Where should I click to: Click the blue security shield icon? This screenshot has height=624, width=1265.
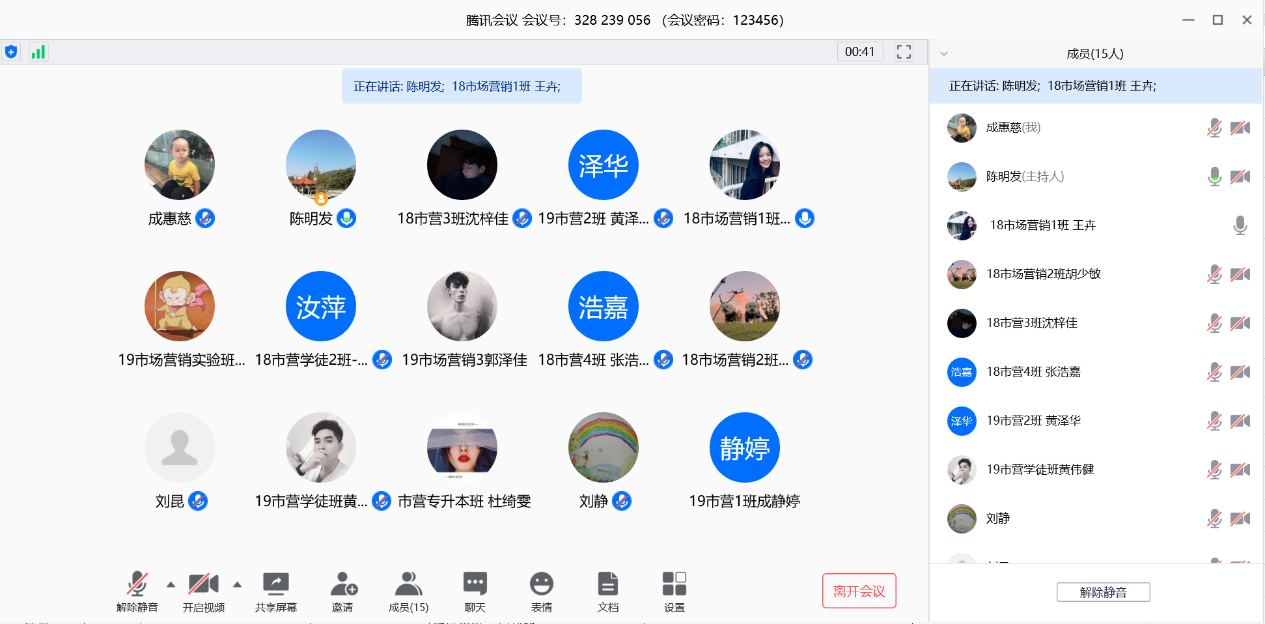pyautogui.click(x=12, y=52)
